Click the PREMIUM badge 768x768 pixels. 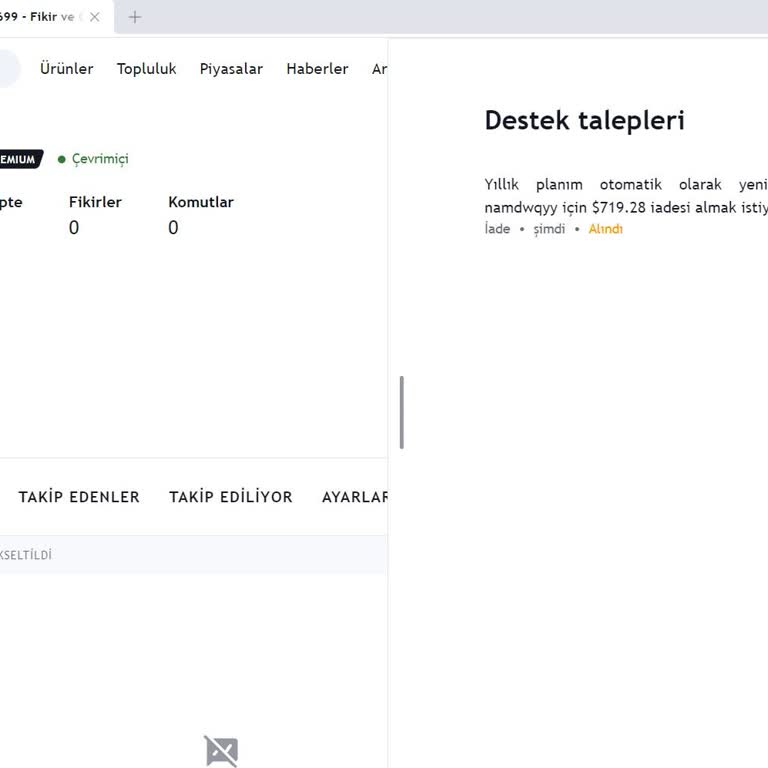pyautogui.click(x=20, y=159)
